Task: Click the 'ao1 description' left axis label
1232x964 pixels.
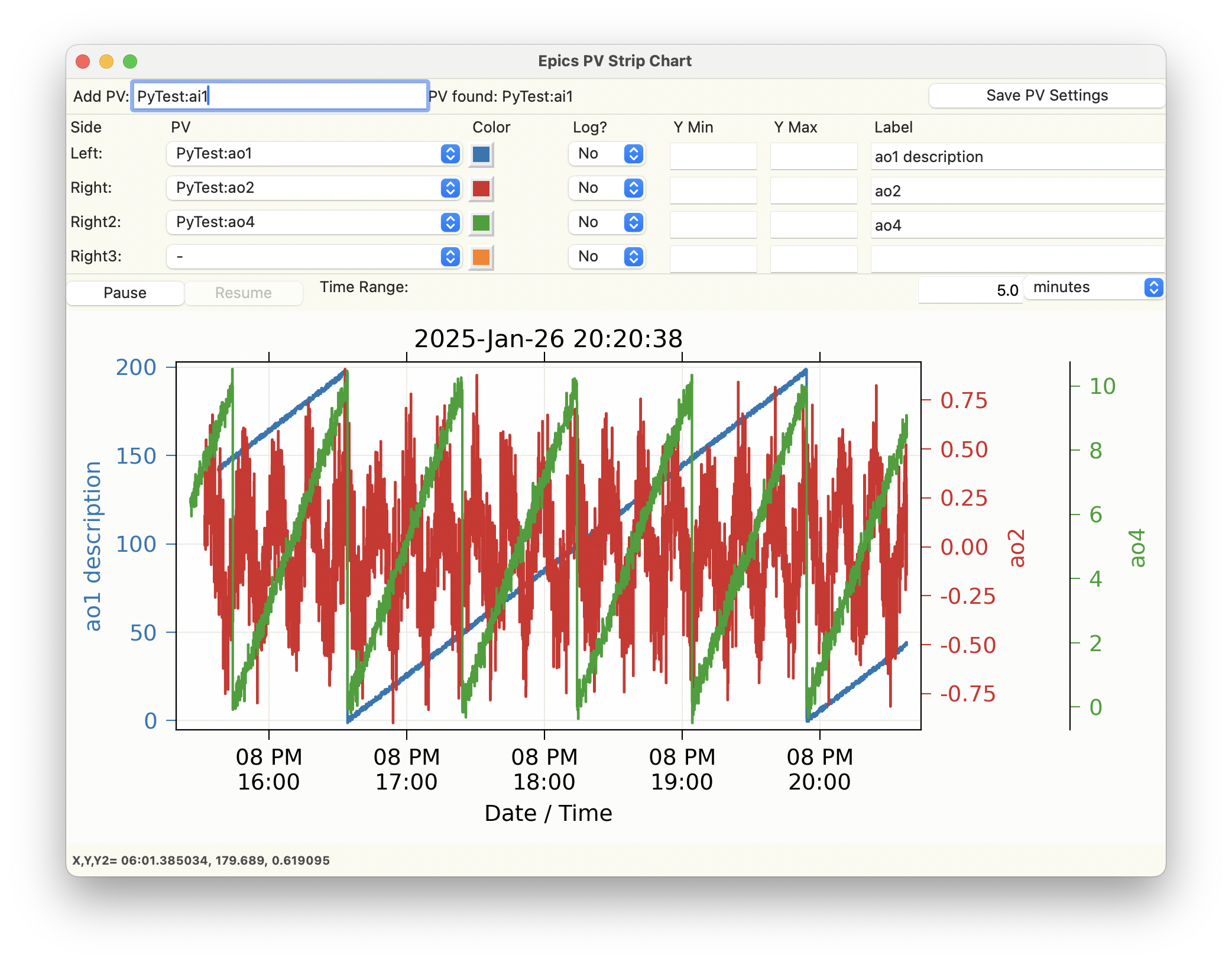Action: (92, 546)
